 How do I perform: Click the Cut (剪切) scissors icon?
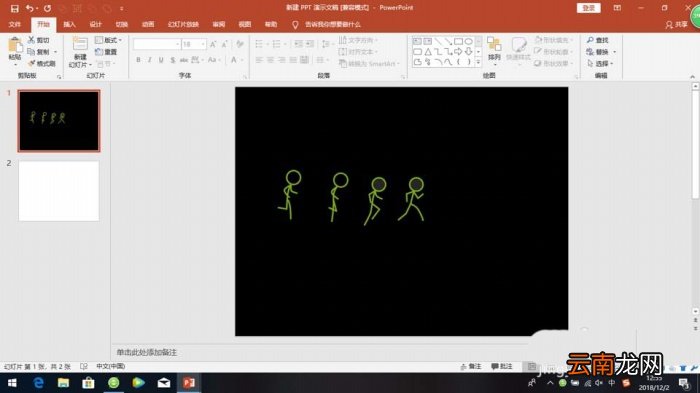tap(31, 40)
